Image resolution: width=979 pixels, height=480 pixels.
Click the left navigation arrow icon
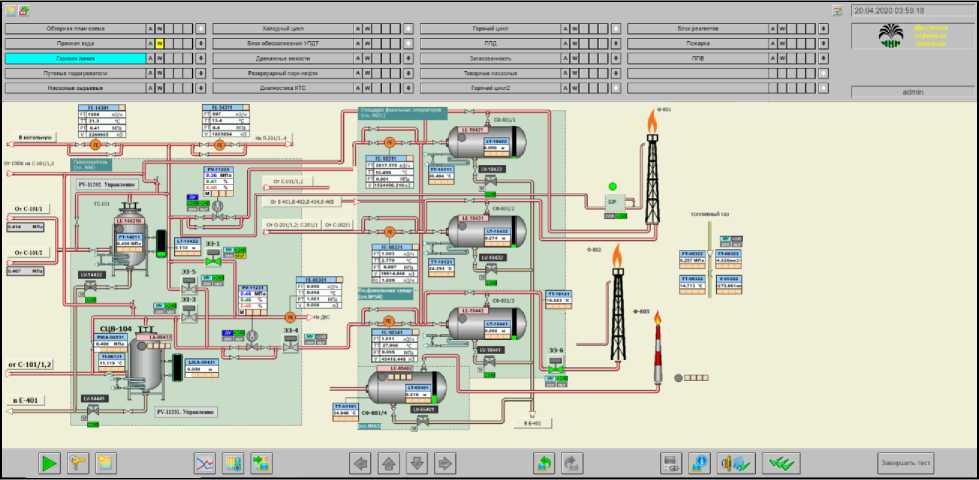point(360,463)
